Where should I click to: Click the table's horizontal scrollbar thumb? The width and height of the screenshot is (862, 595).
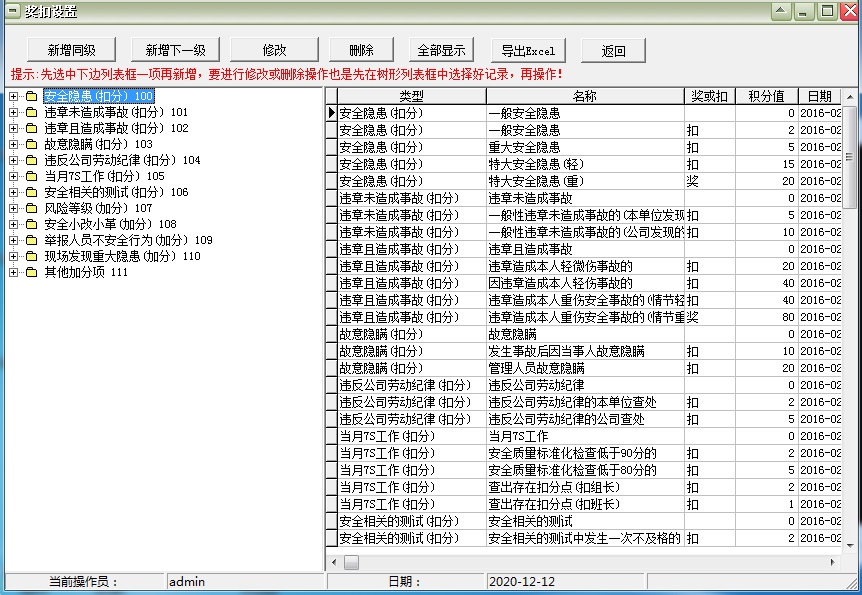352,563
